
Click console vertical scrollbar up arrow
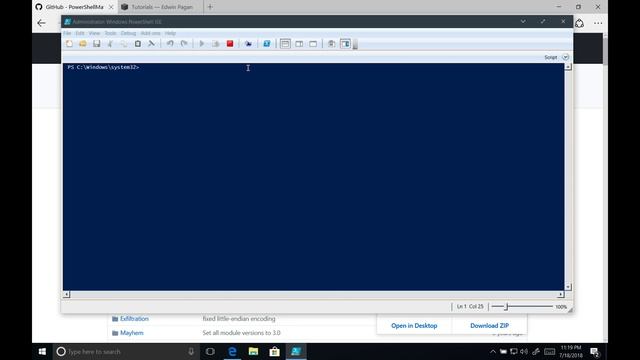pyautogui.click(x=568, y=67)
